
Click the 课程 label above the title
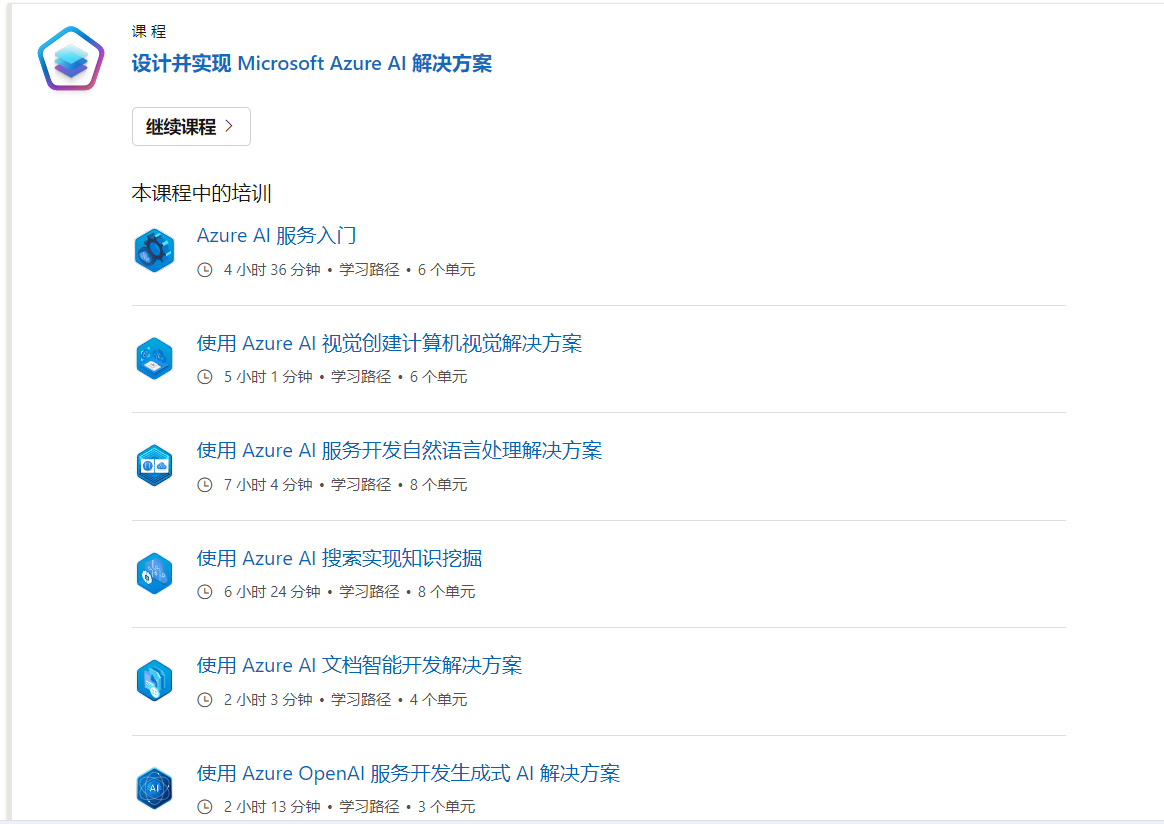click(149, 31)
